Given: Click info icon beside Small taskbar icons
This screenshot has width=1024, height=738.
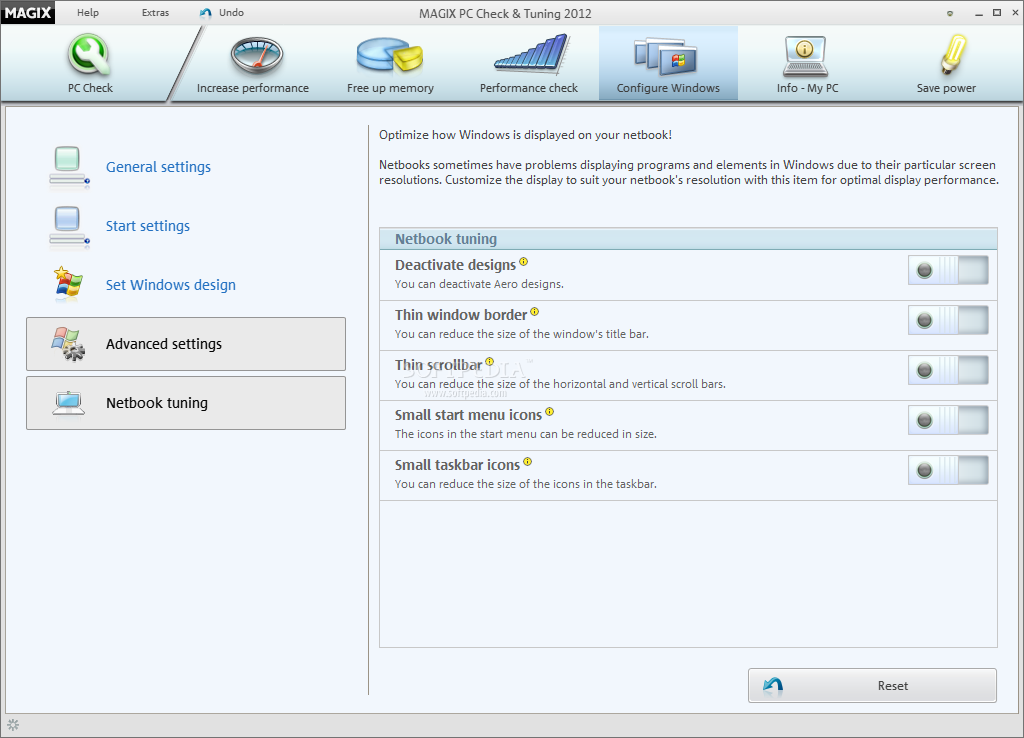Looking at the screenshot, I should [x=527, y=462].
